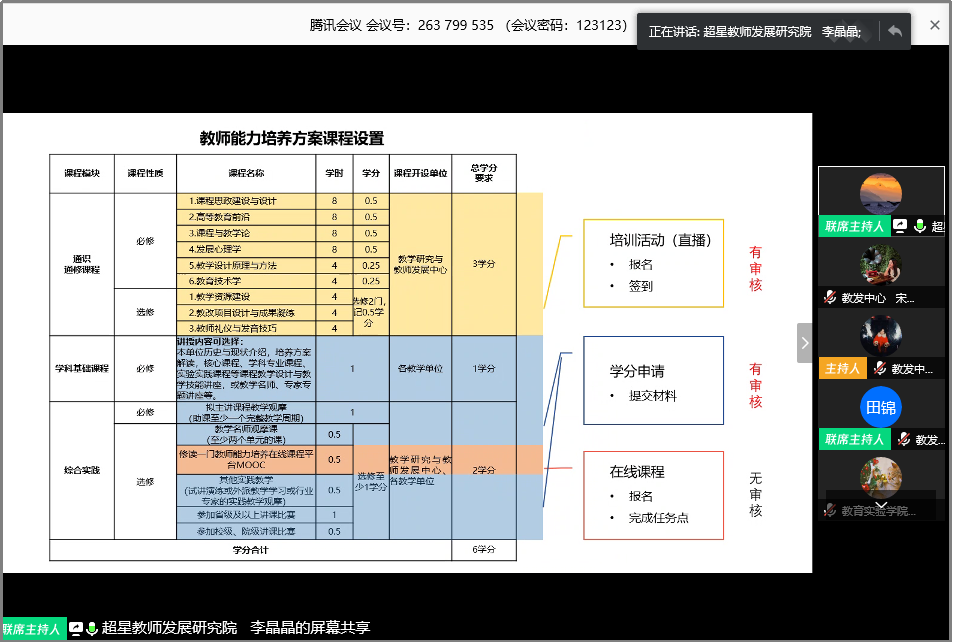Click the 通识通修课程 module cell
The height and width of the screenshot is (642, 953).
(x=82, y=264)
